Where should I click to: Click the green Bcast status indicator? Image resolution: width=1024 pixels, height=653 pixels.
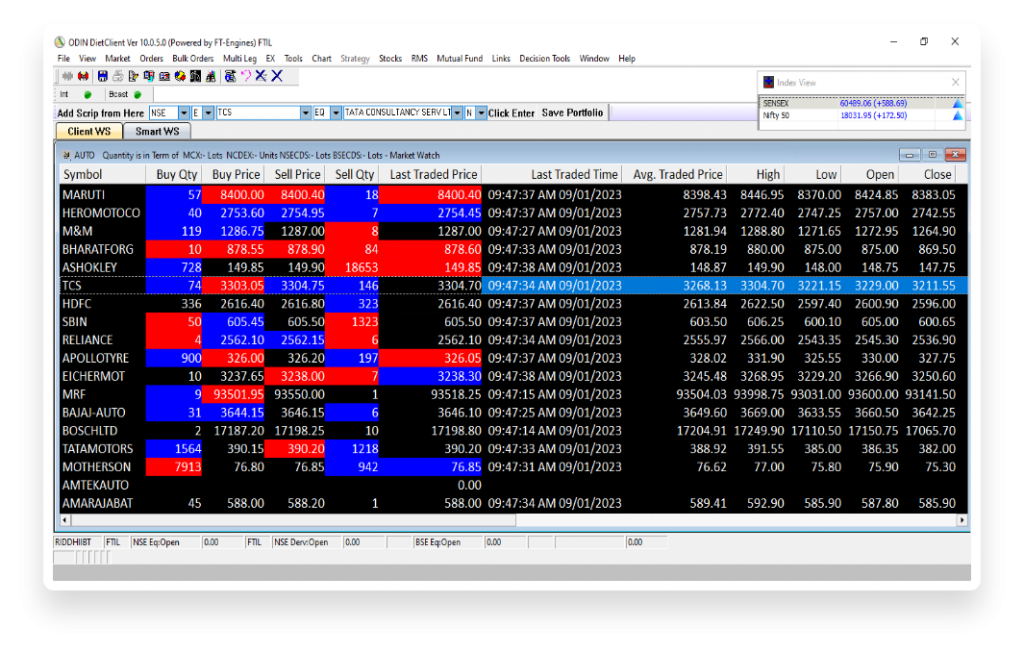[137, 95]
